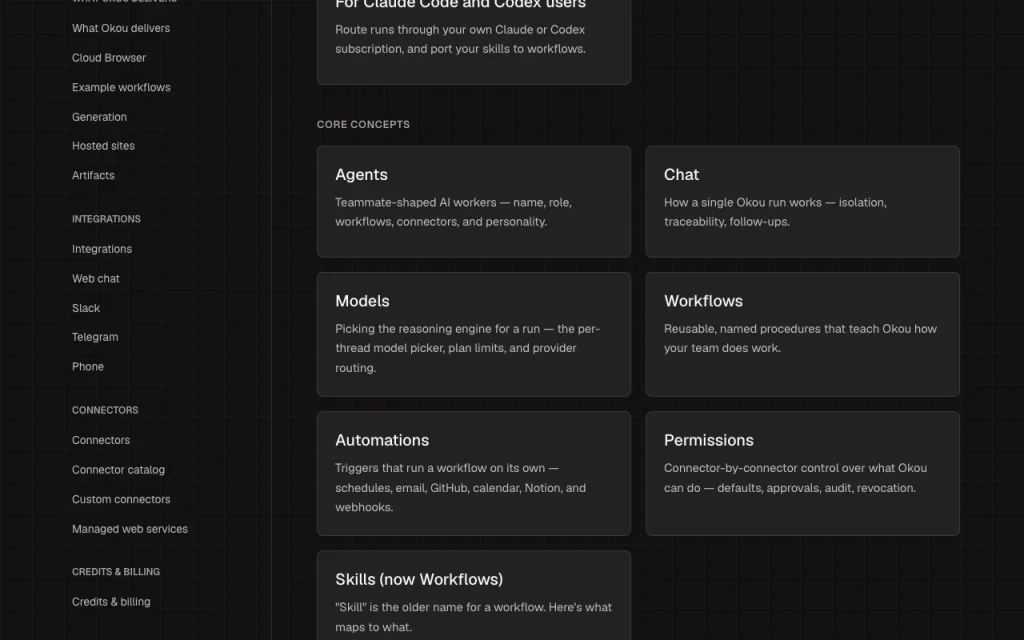The image size is (1024, 640).
Task: Open Telegram integration page
Action: point(95,337)
